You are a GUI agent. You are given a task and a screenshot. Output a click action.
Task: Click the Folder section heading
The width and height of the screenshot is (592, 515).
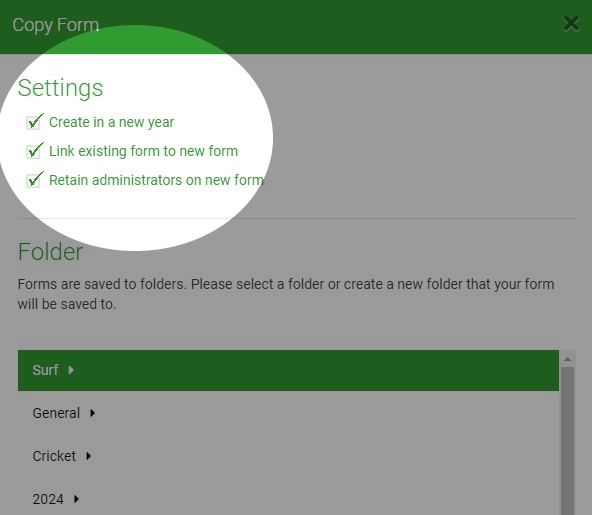pyautogui.click(x=51, y=251)
